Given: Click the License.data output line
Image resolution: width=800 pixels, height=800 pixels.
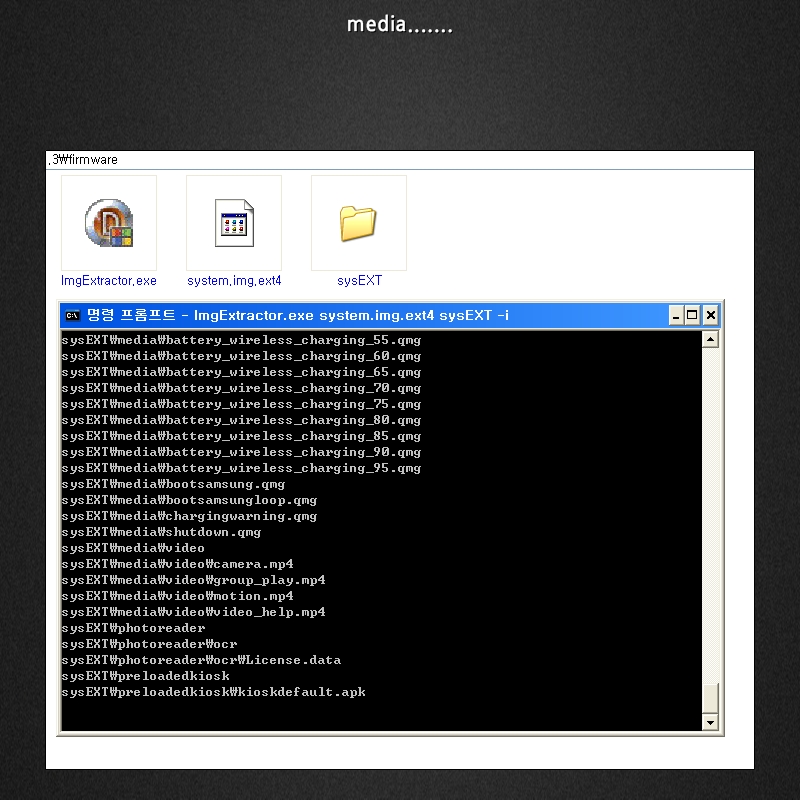Looking at the screenshot, I should click(201, 660).
